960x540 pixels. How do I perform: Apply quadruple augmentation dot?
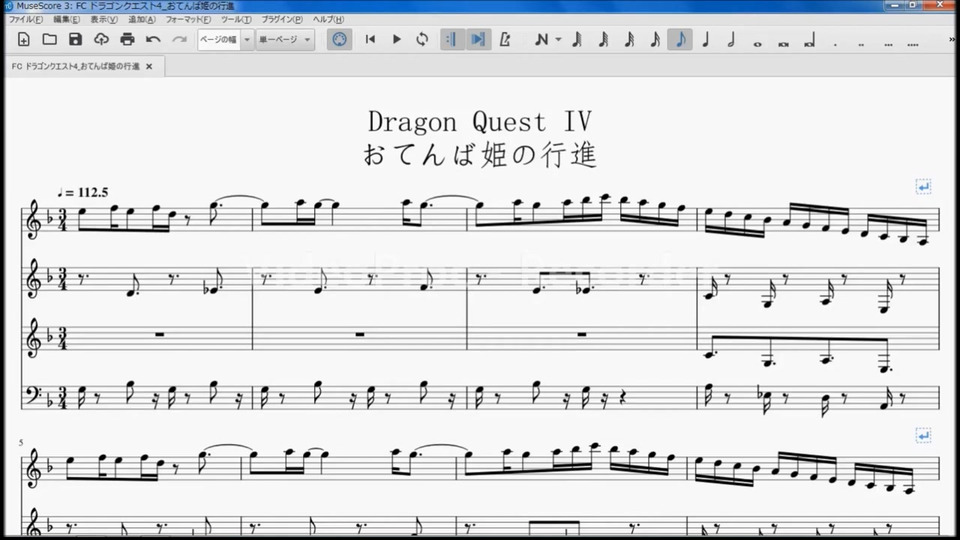click(x=913, y=43)
